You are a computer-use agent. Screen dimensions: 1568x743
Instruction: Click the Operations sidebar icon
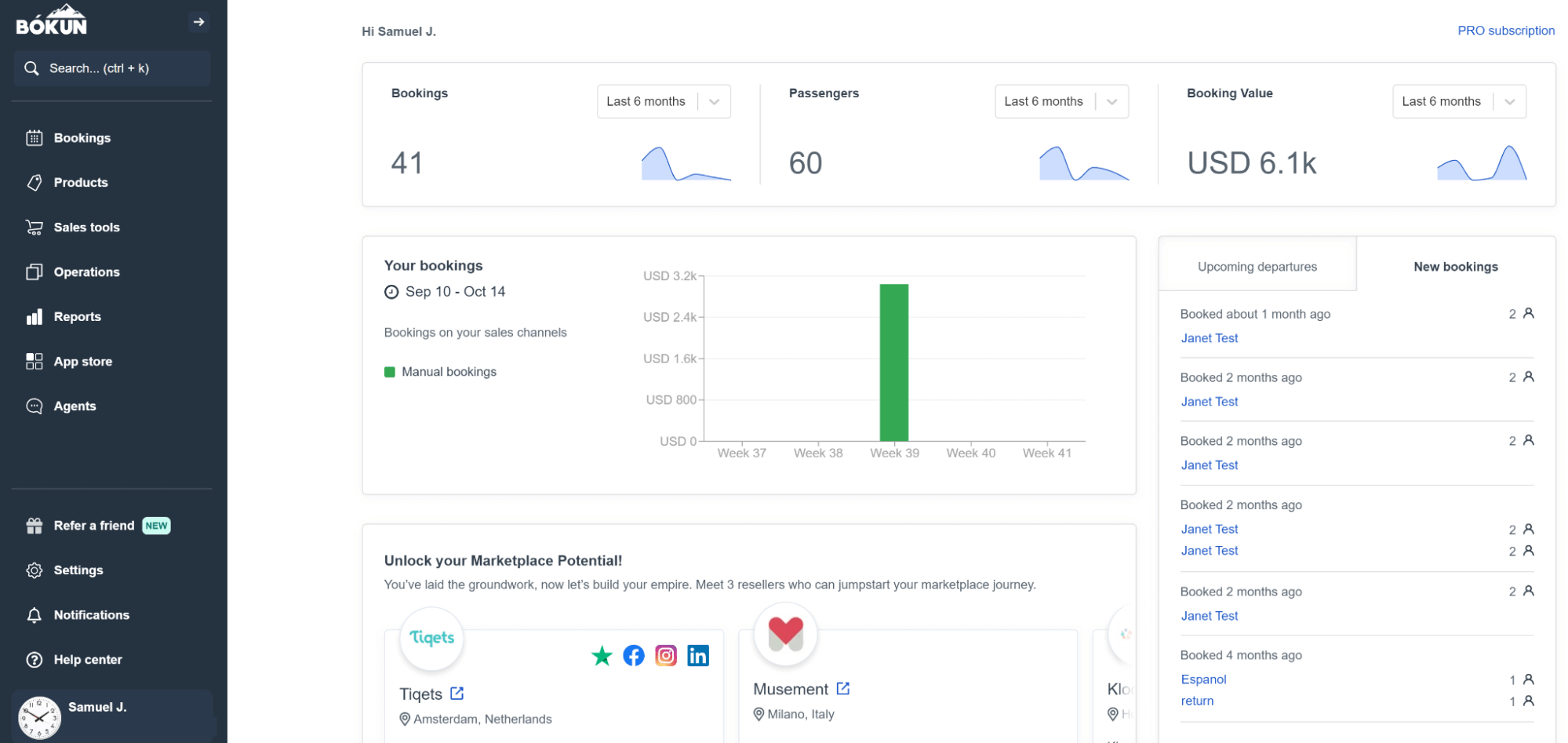(x=35, y=271)
